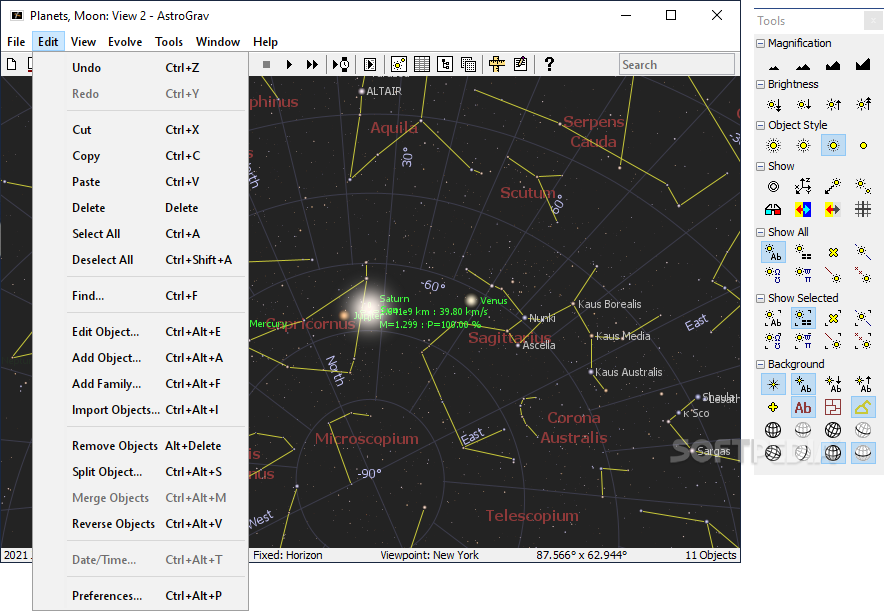This screenshot has height=611, width=884.
Task: Toggle Show All labels (sun Ab) icon
Action: coord(774,252)
